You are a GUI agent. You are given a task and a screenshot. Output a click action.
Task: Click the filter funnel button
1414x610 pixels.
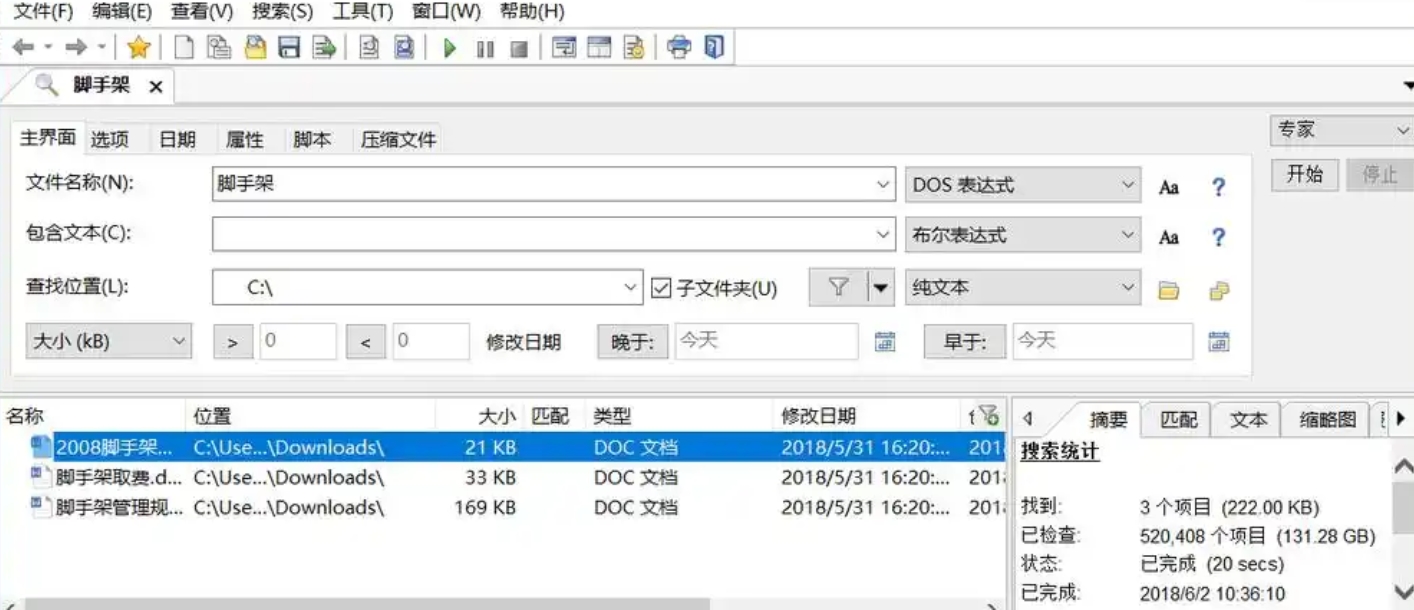click(x=839, y=288)
